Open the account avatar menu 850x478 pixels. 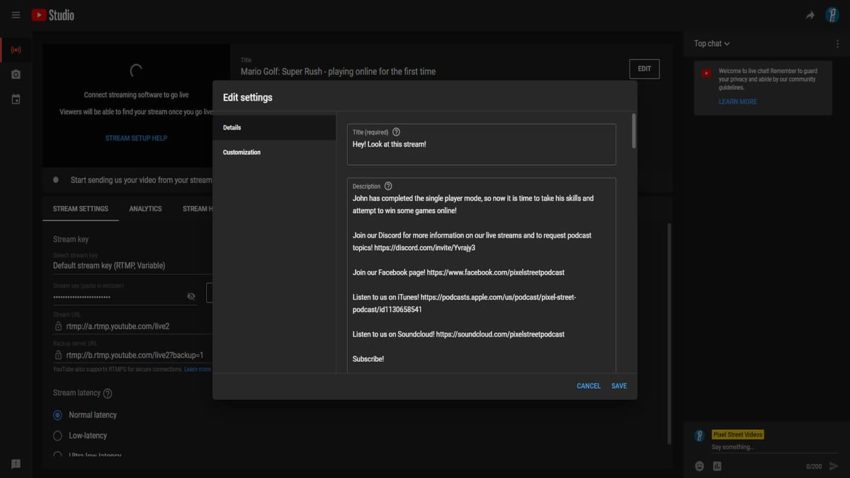coord(832,15)
